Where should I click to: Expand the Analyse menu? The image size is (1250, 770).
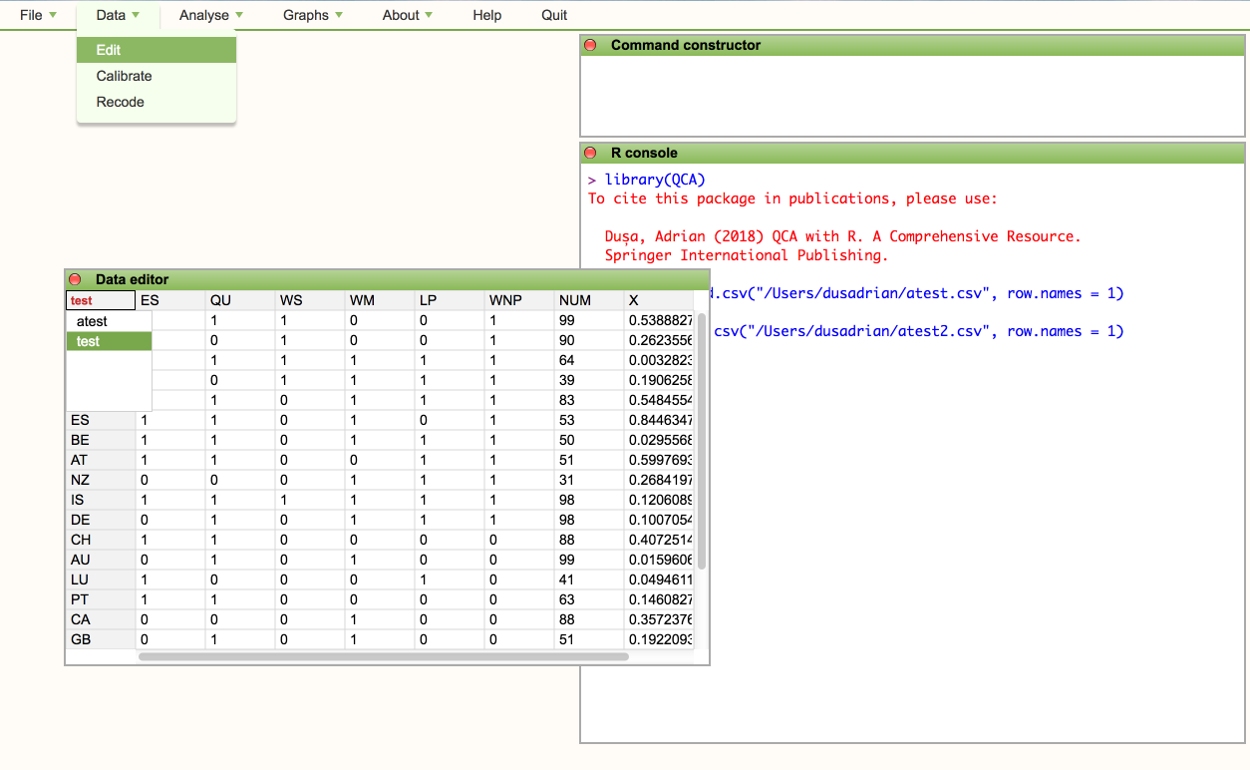[x=211, y=15]
